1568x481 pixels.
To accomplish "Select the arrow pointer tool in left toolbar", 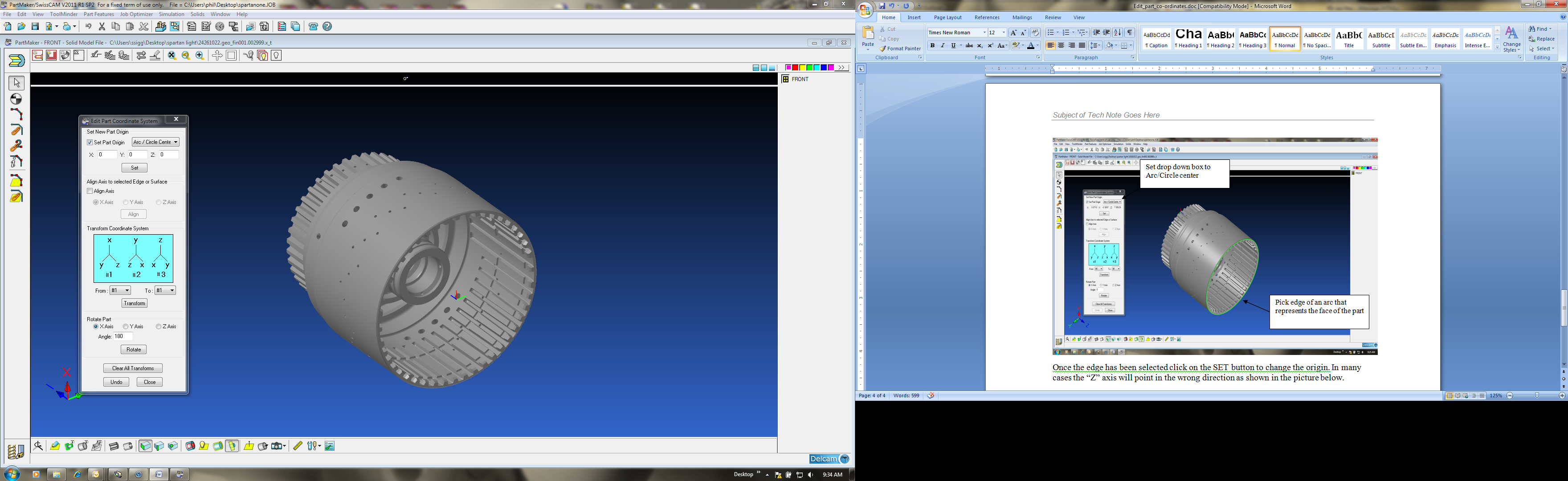I will 16,83.
